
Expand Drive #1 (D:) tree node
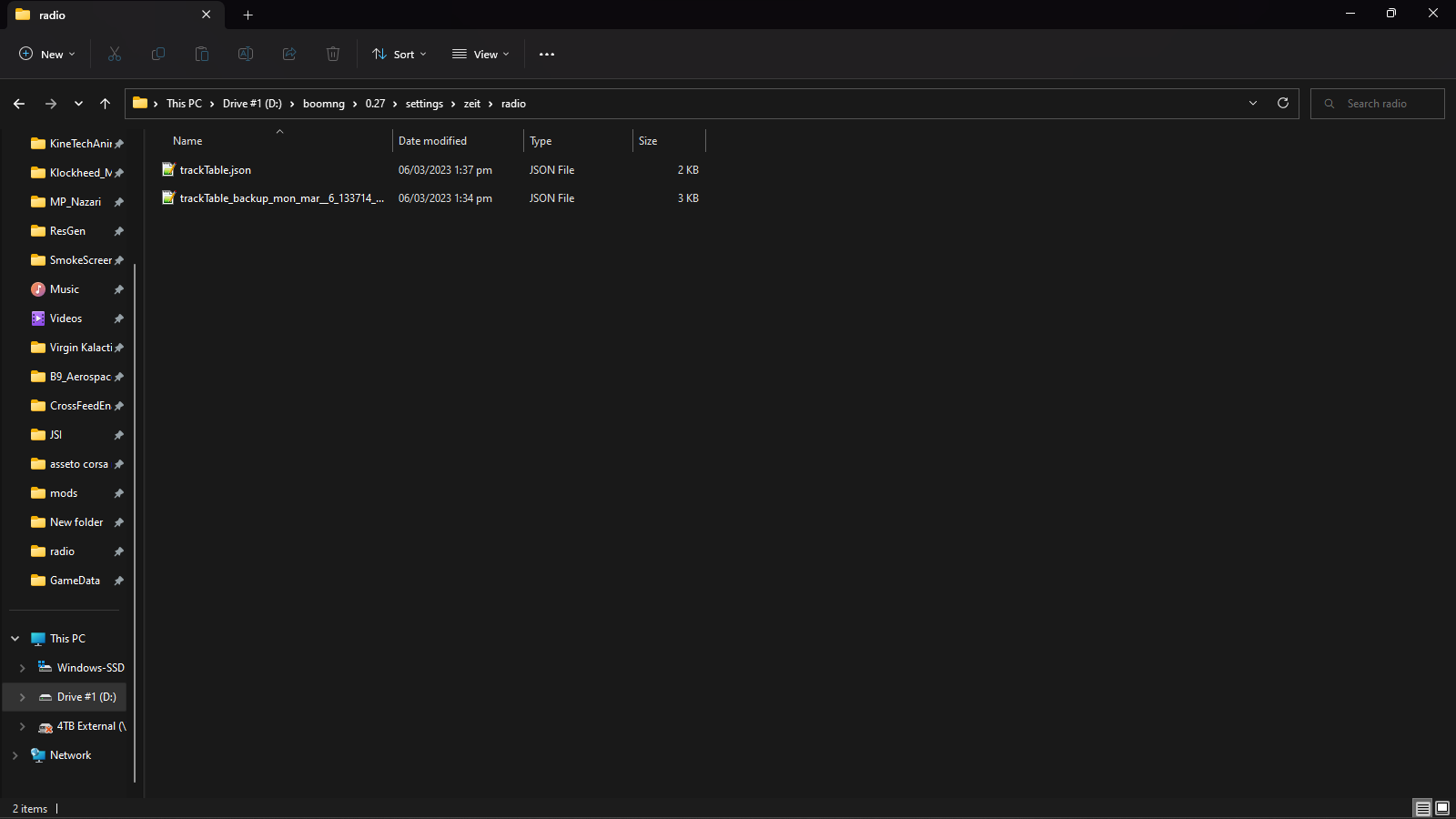tap(23, 697)
